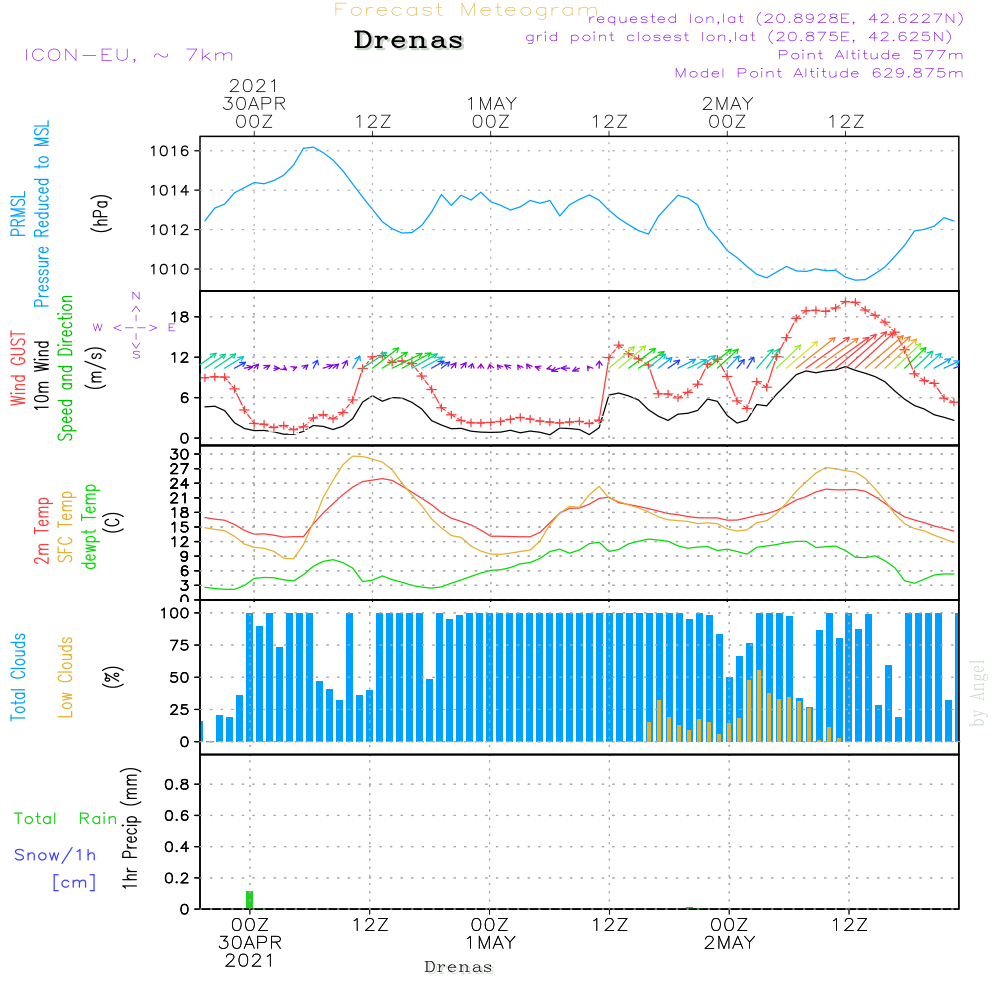Select the "00Z 1MAY" bottom axis label

(490, 934)
